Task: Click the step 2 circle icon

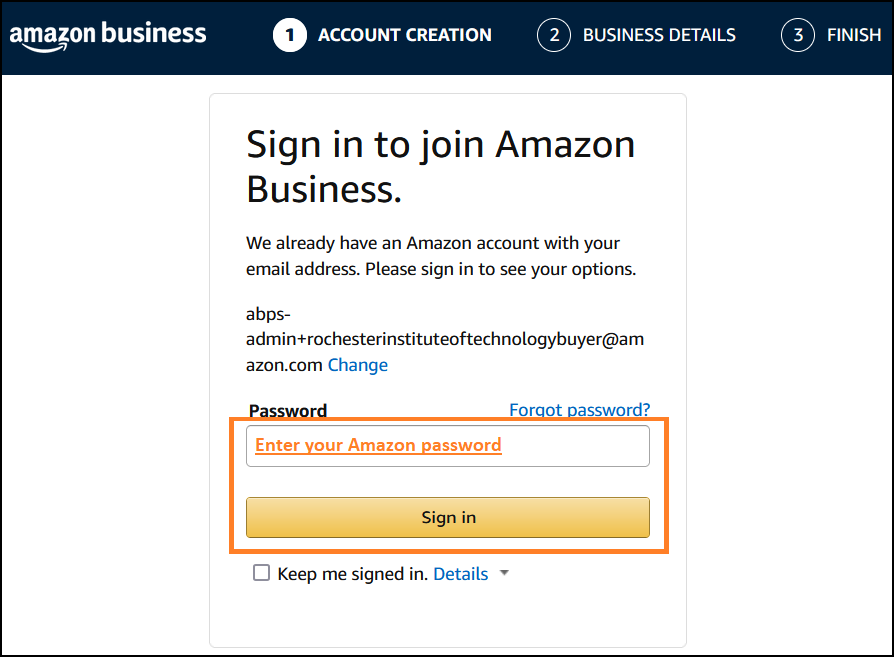Action: [x=554, y=36]
